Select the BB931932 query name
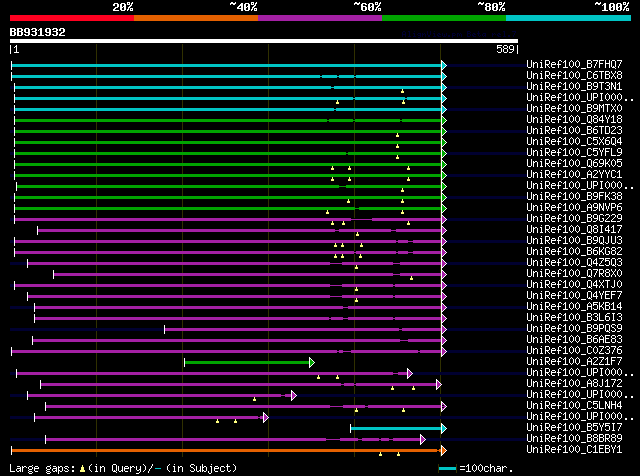 (38, 32)
